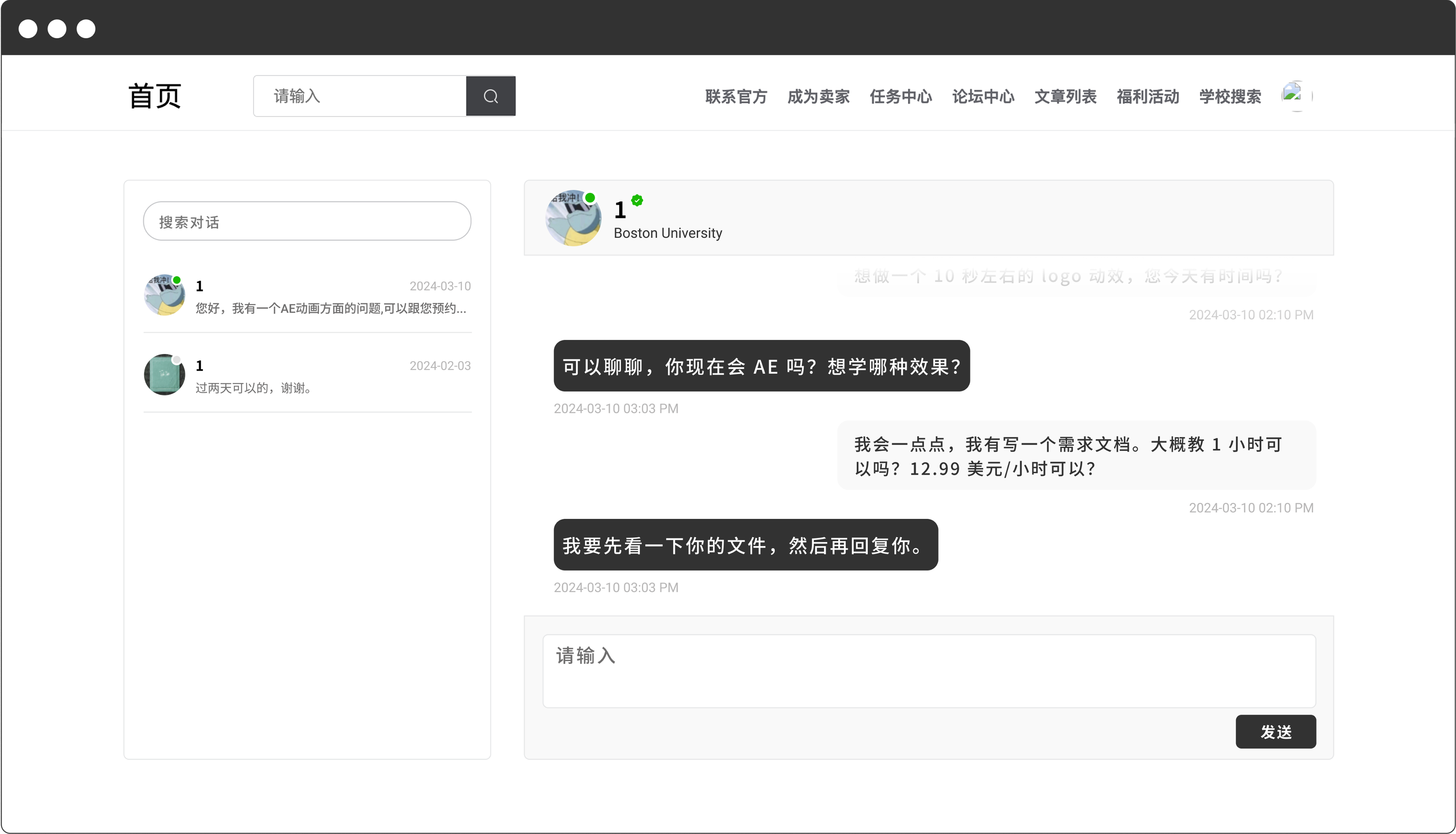Screen dimensions: 1456x834
Task: Click the date 2024-03-10 in conversation list
Action: click(x=440, y=286)
